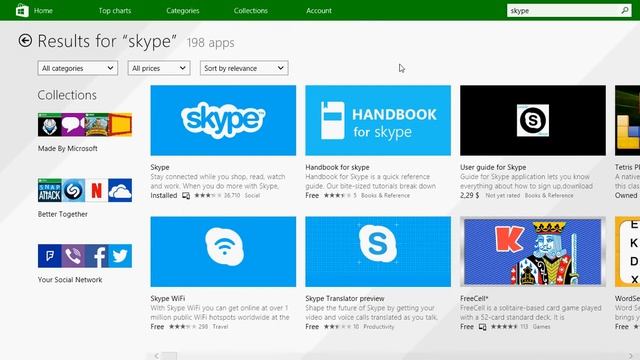Open the User guide for Skype tile

(533, 120)
